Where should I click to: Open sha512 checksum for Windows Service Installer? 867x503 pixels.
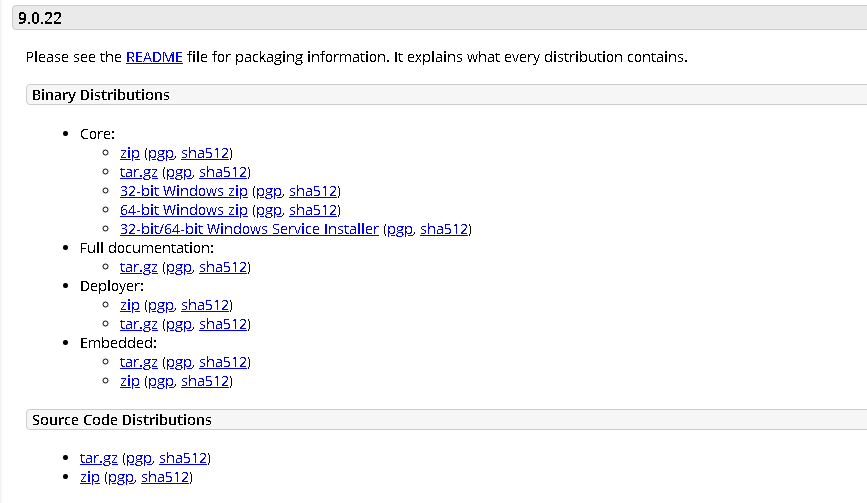(x=444, y=229)
